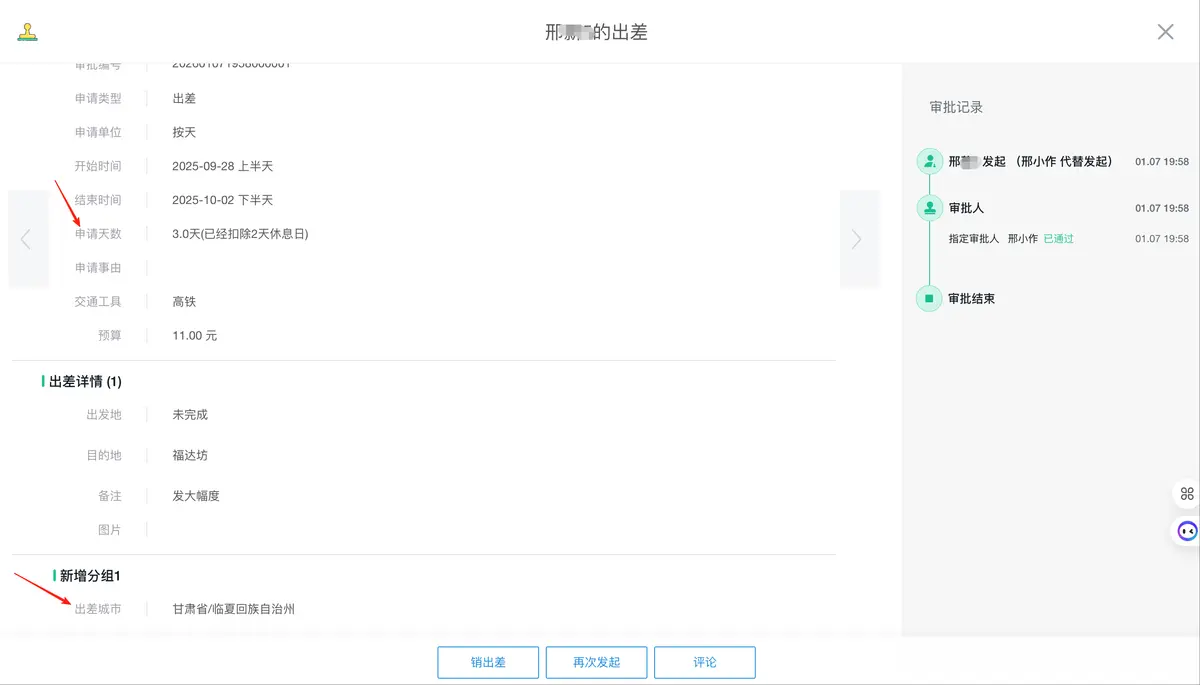
Task: Click the 销出差 button
Action: [x=488, y=662]
